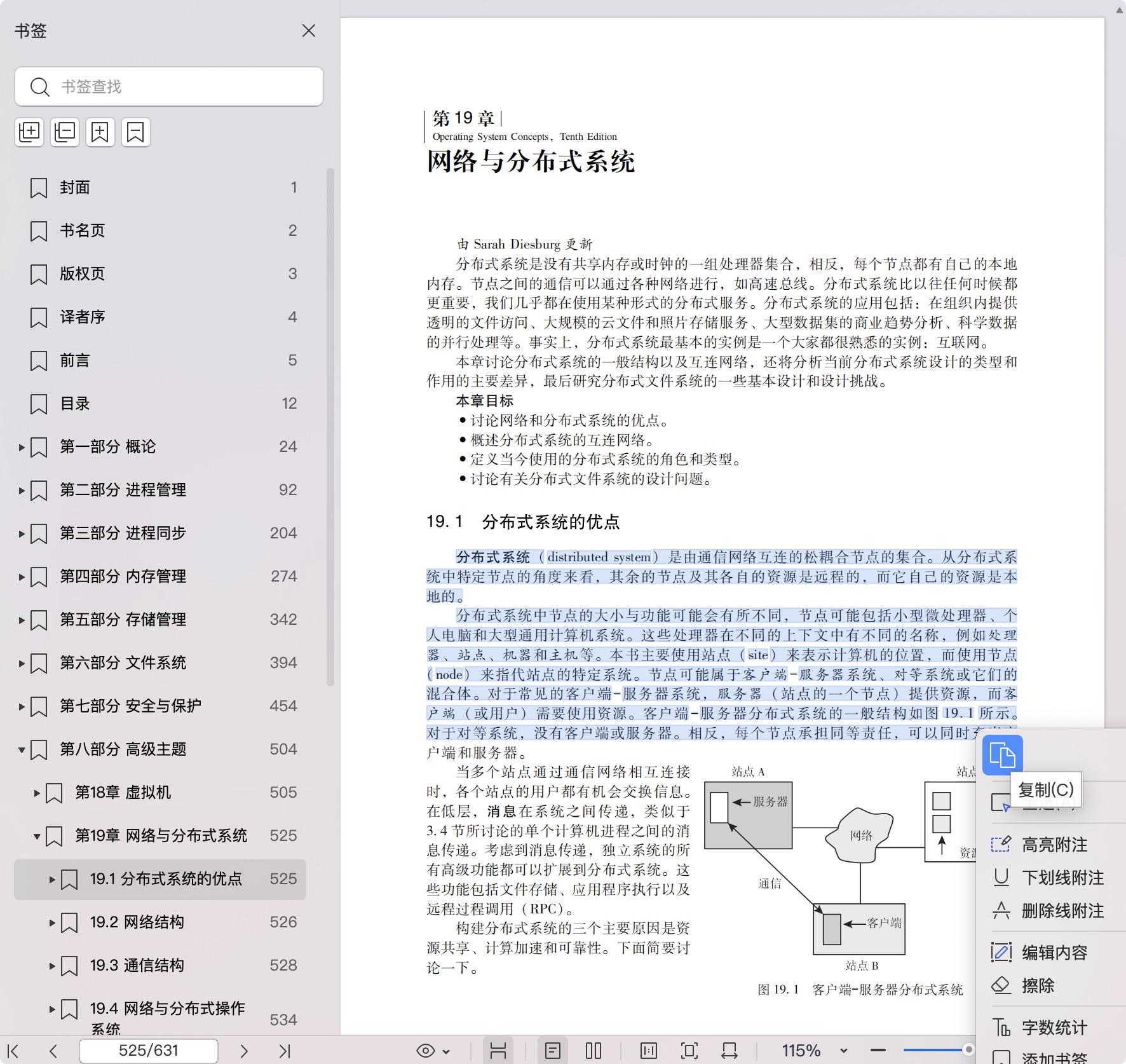Open single-page continuous view
Screen dimensions: 1126x1064
tap(553, 1050)
